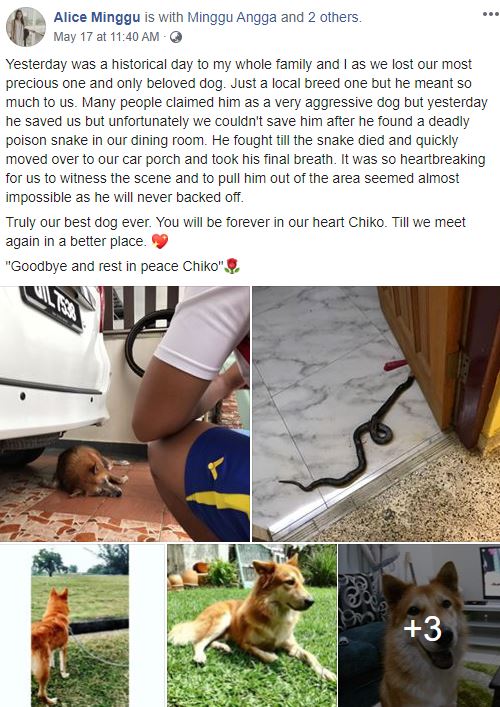Click the 'Truly our best dog ever' paragraph
The height and width of the screenshot is (707, 500).
(236, 232)
